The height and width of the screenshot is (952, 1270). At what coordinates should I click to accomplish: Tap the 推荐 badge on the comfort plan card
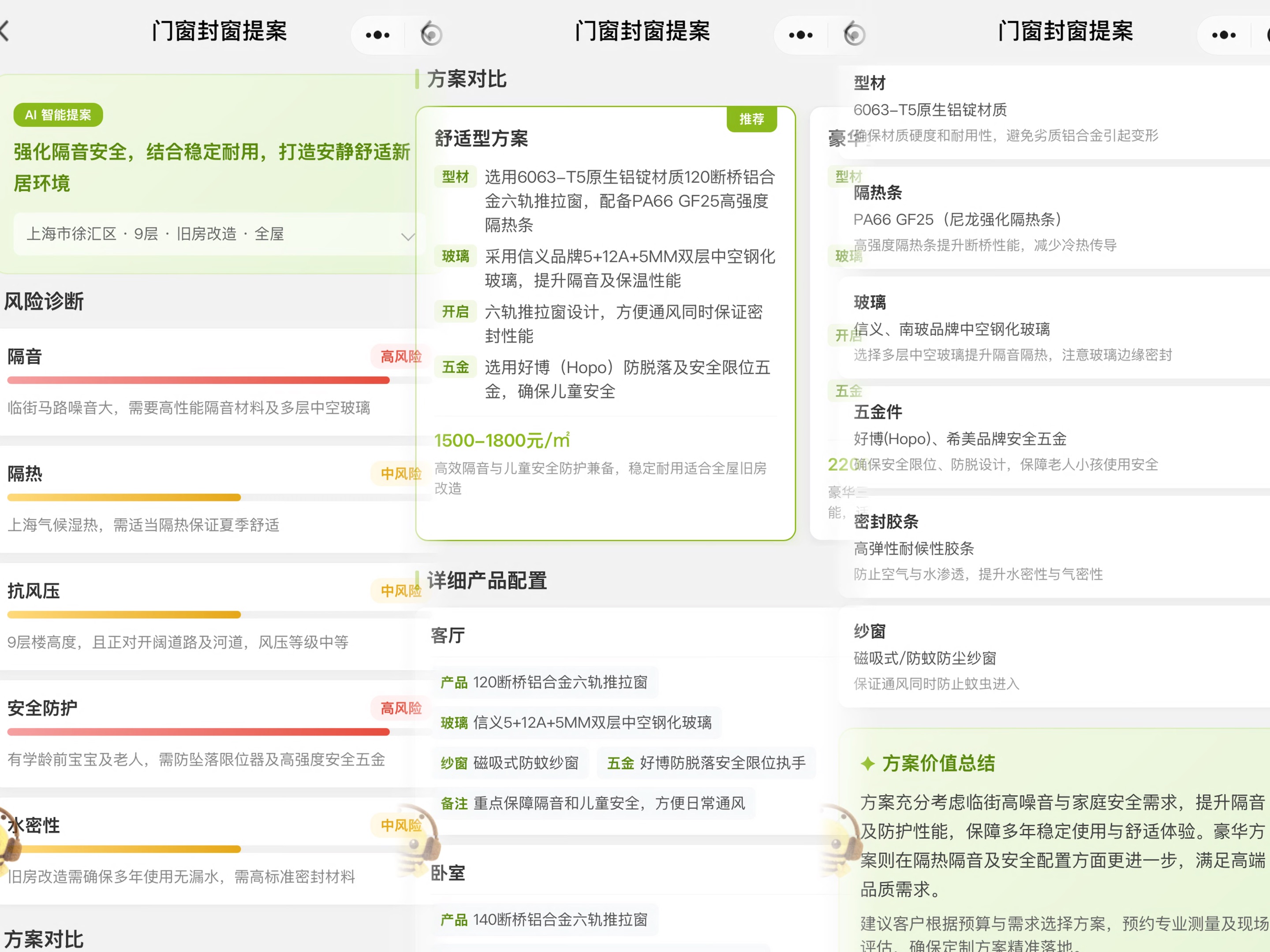(751, 119)
